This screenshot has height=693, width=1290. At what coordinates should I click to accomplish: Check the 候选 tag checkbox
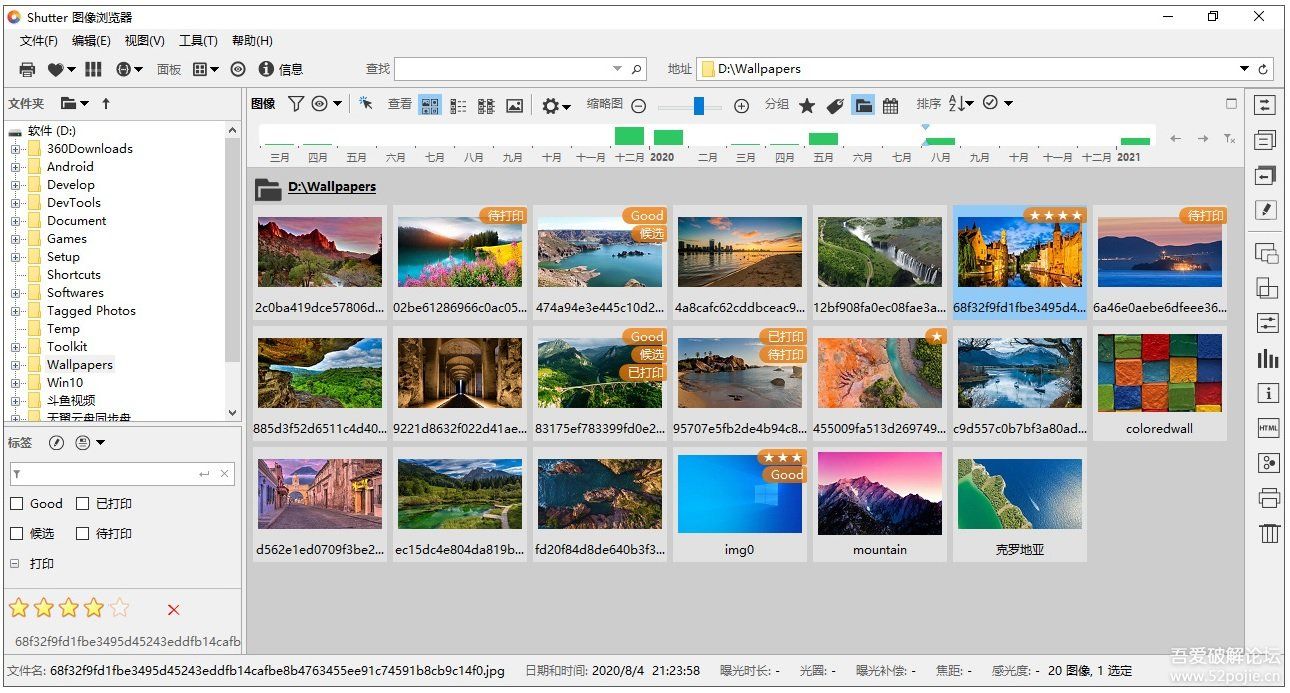(17, 534)
